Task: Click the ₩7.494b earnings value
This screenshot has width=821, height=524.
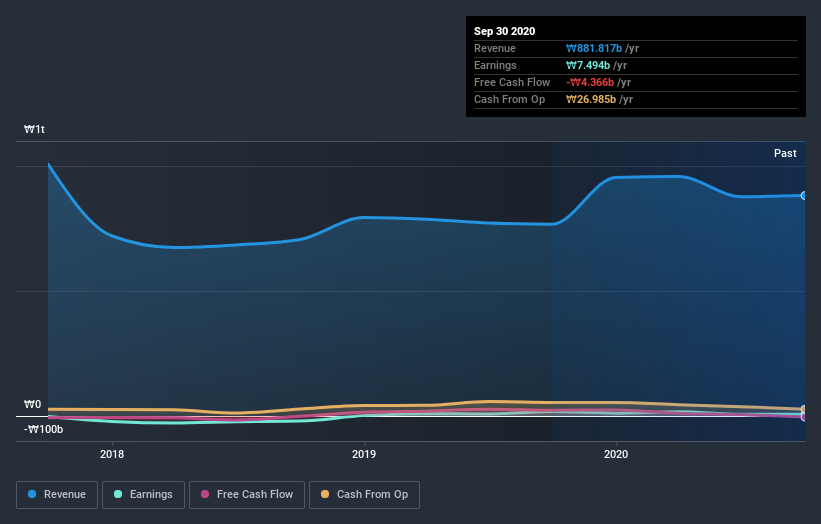Action: [588, 65]
